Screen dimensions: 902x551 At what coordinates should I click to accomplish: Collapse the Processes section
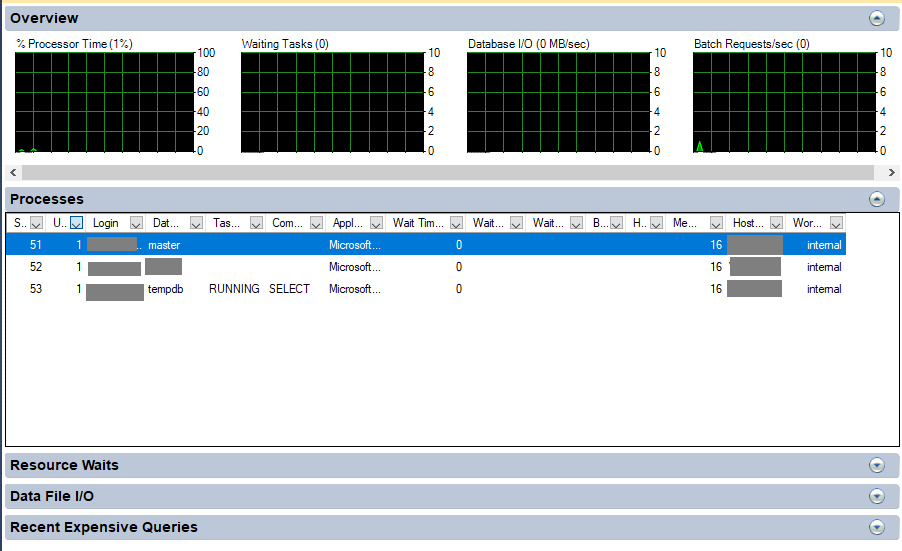(877, 199)
